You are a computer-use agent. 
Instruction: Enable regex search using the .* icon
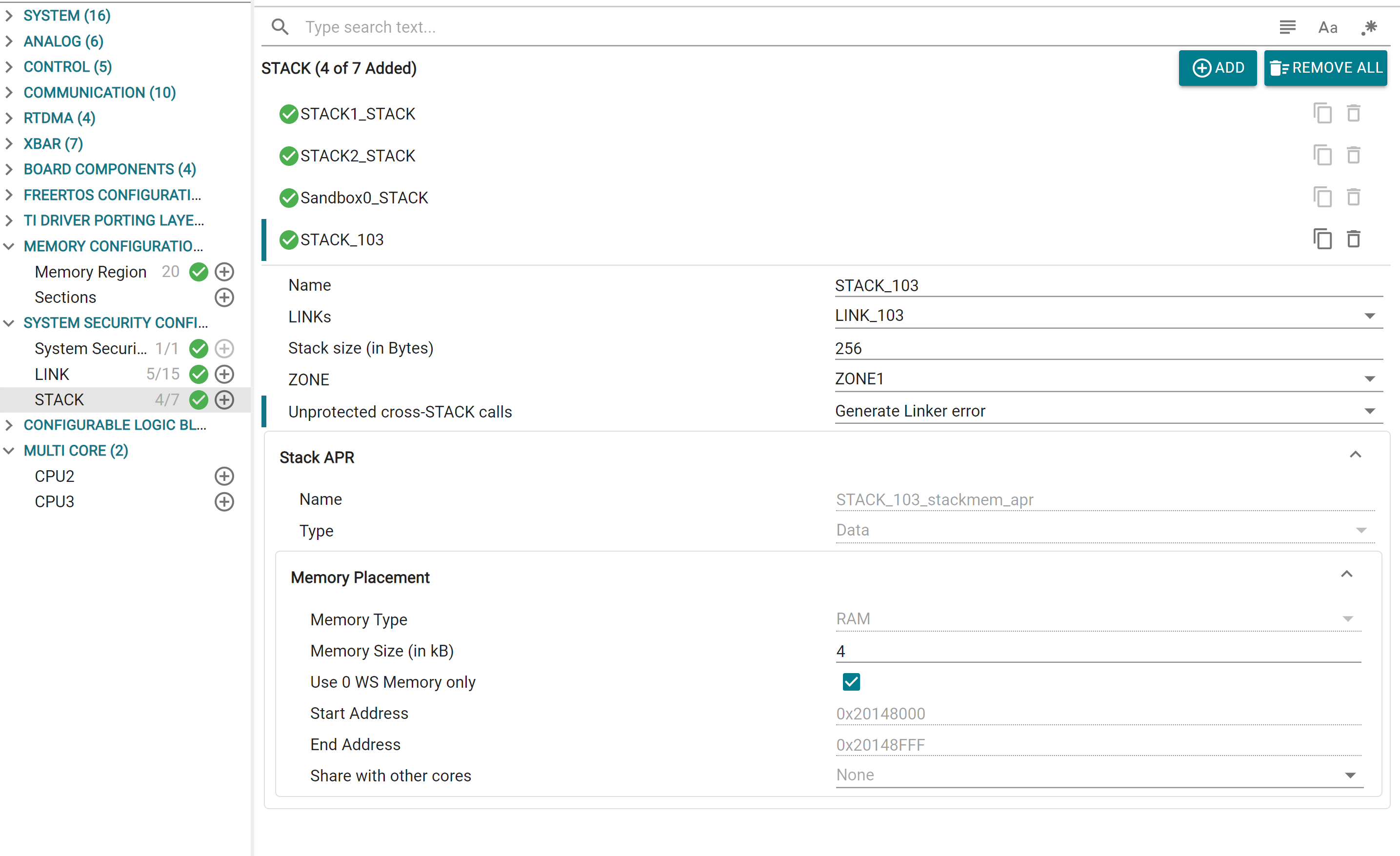click(x=1369, y=27)
